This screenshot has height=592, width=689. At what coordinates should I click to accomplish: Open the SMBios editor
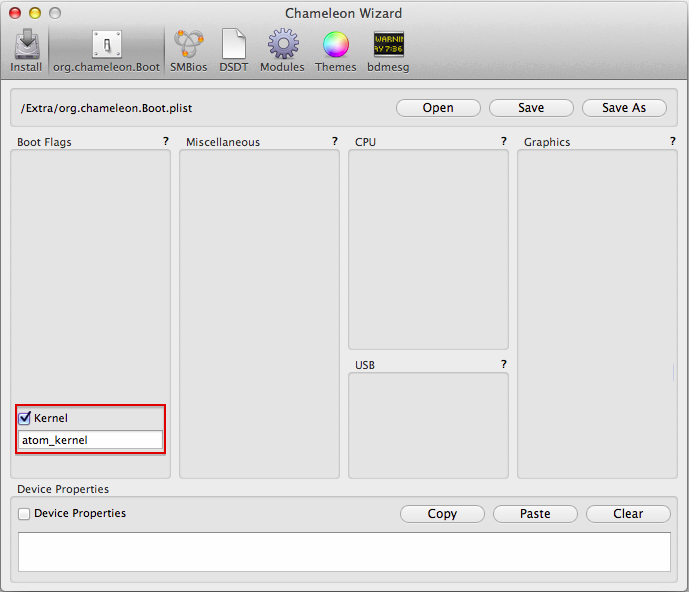click(x=187, y=50)
